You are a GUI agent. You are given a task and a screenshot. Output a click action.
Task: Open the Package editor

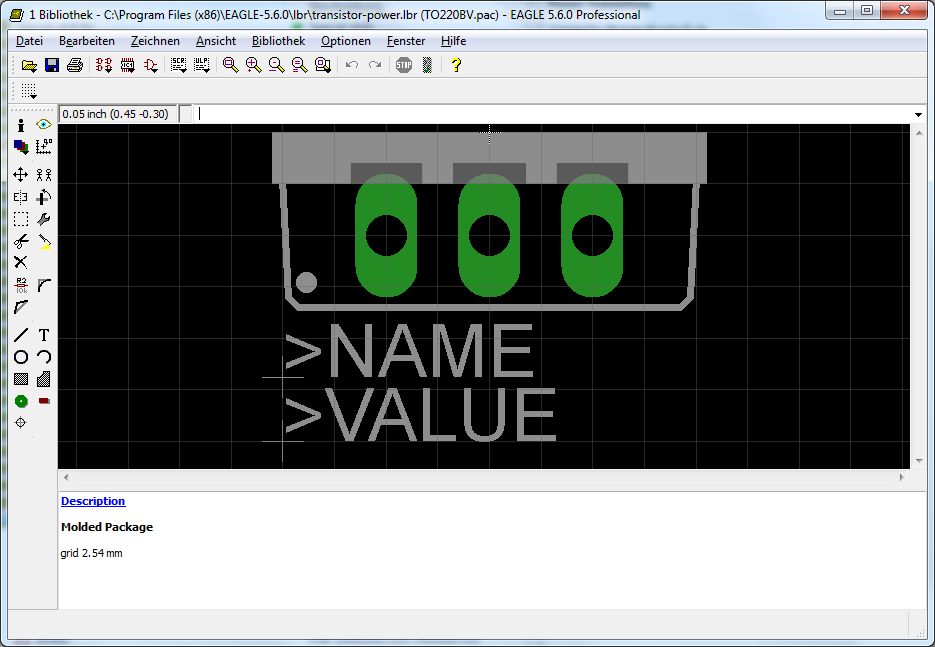click(x=127, y=65)
